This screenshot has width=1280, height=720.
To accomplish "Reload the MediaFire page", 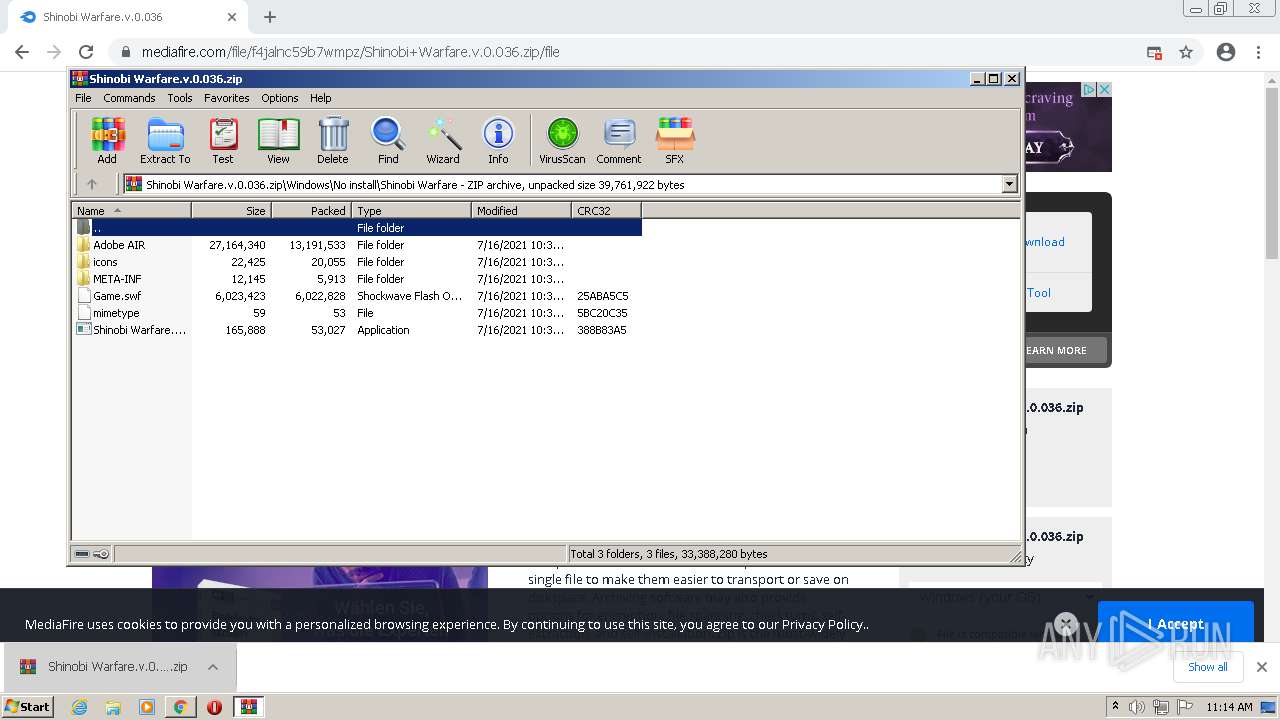I will 86,52.
